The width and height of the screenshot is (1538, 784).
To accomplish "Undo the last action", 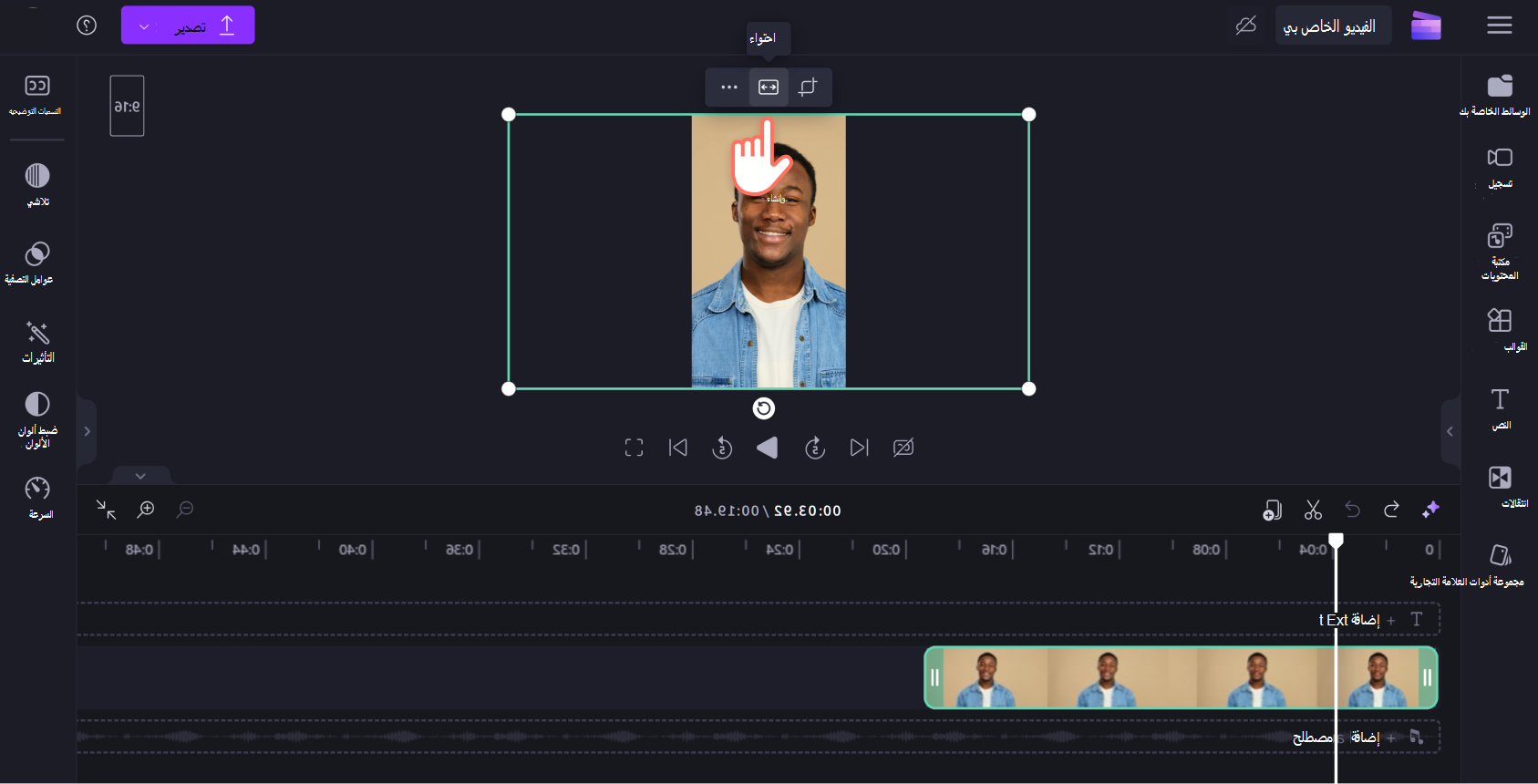I will tap(1352, 510).
